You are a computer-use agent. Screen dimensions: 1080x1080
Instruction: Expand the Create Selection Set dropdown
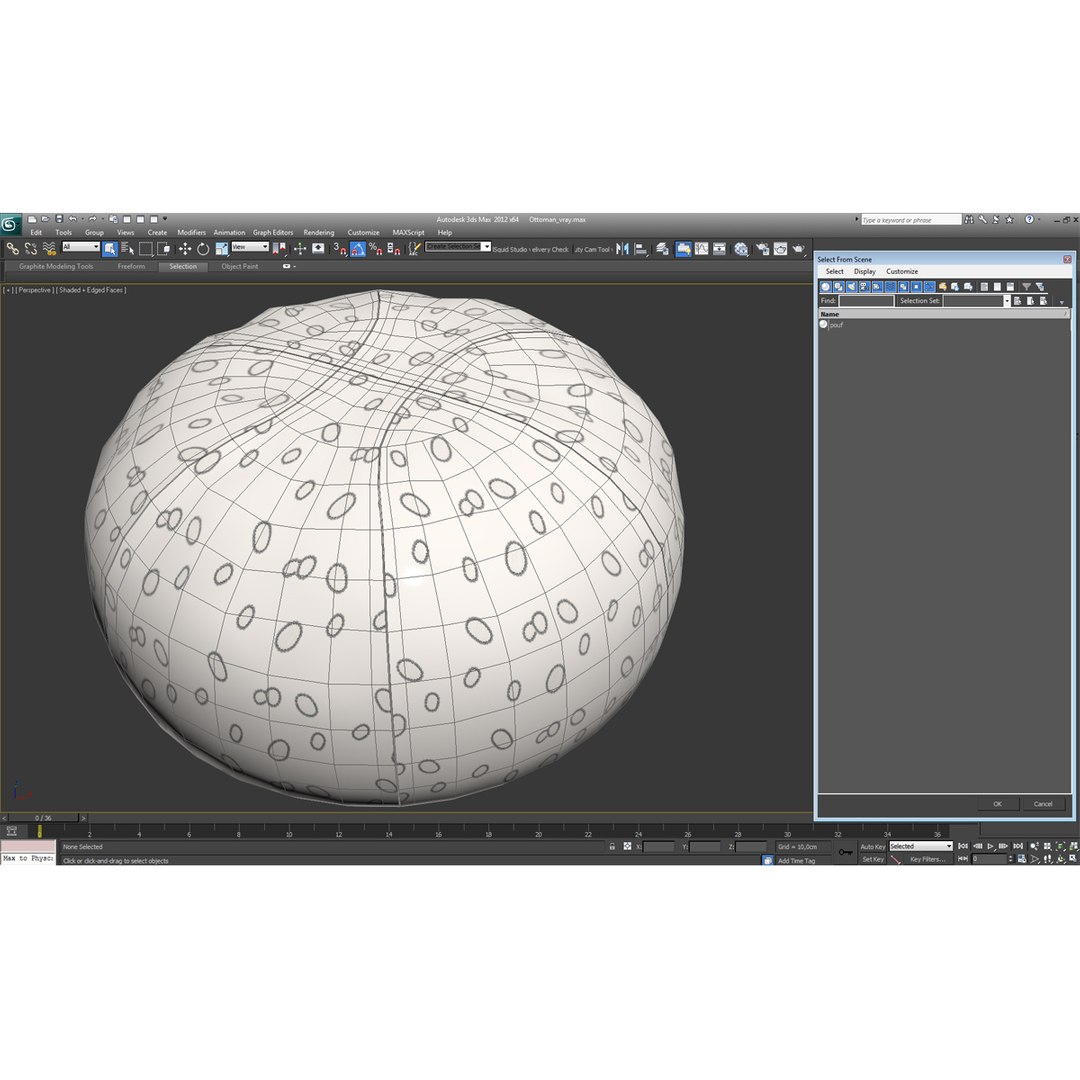[x=486, y=247]
